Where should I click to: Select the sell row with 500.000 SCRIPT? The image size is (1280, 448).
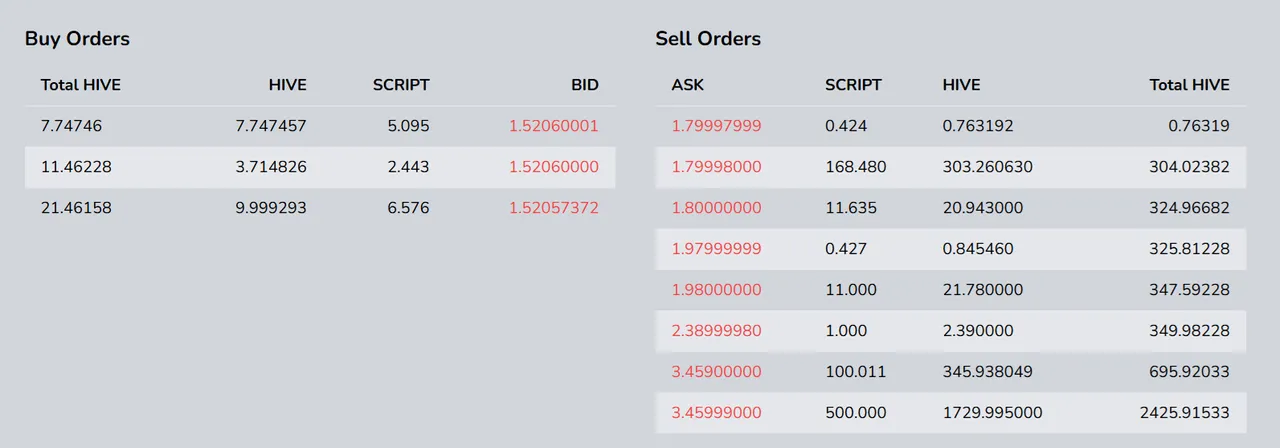pyautogui.click(x=951, y=412)
